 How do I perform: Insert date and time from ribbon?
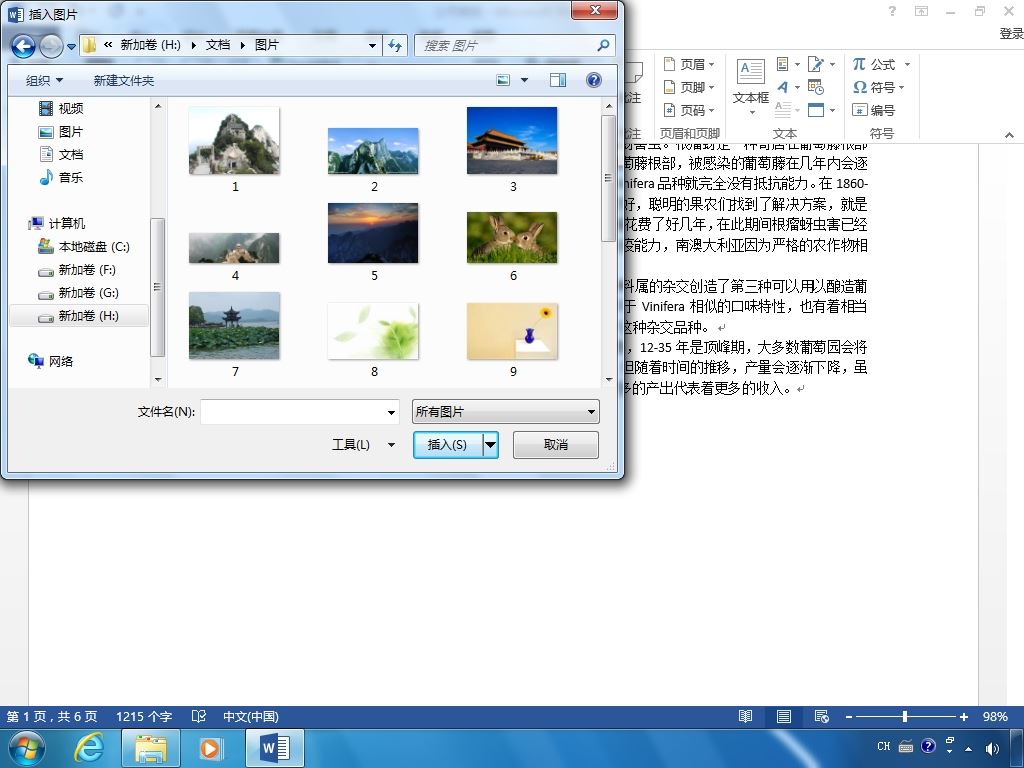coord(816,87)
